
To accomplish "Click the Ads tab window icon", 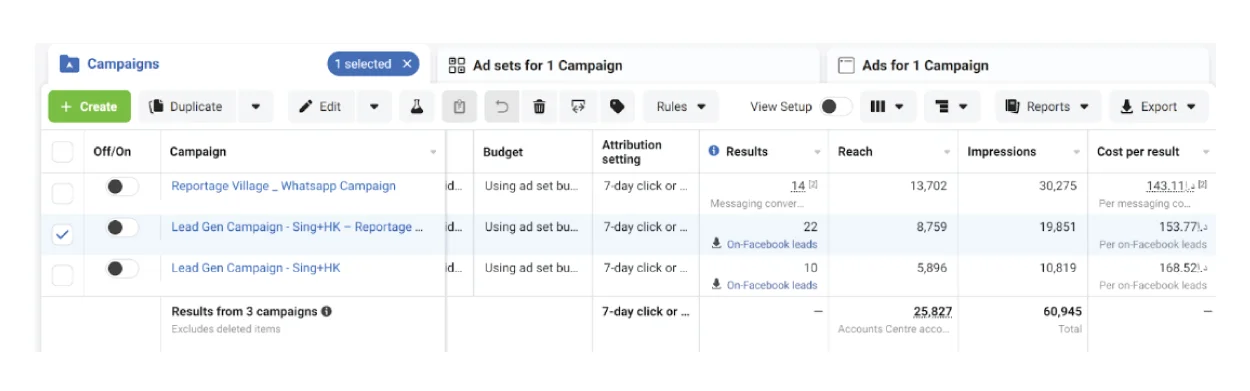I will 846,65.
